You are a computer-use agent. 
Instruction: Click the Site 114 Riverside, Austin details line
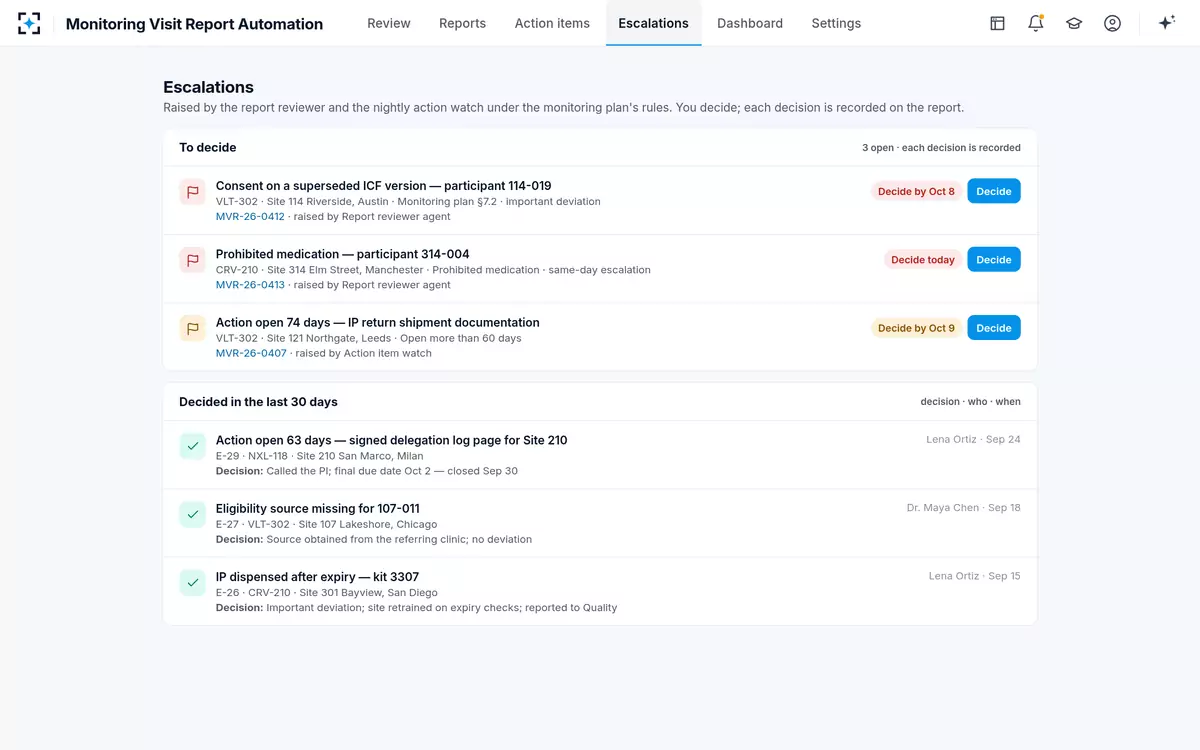pyautogui.click(x=408, y=201)
